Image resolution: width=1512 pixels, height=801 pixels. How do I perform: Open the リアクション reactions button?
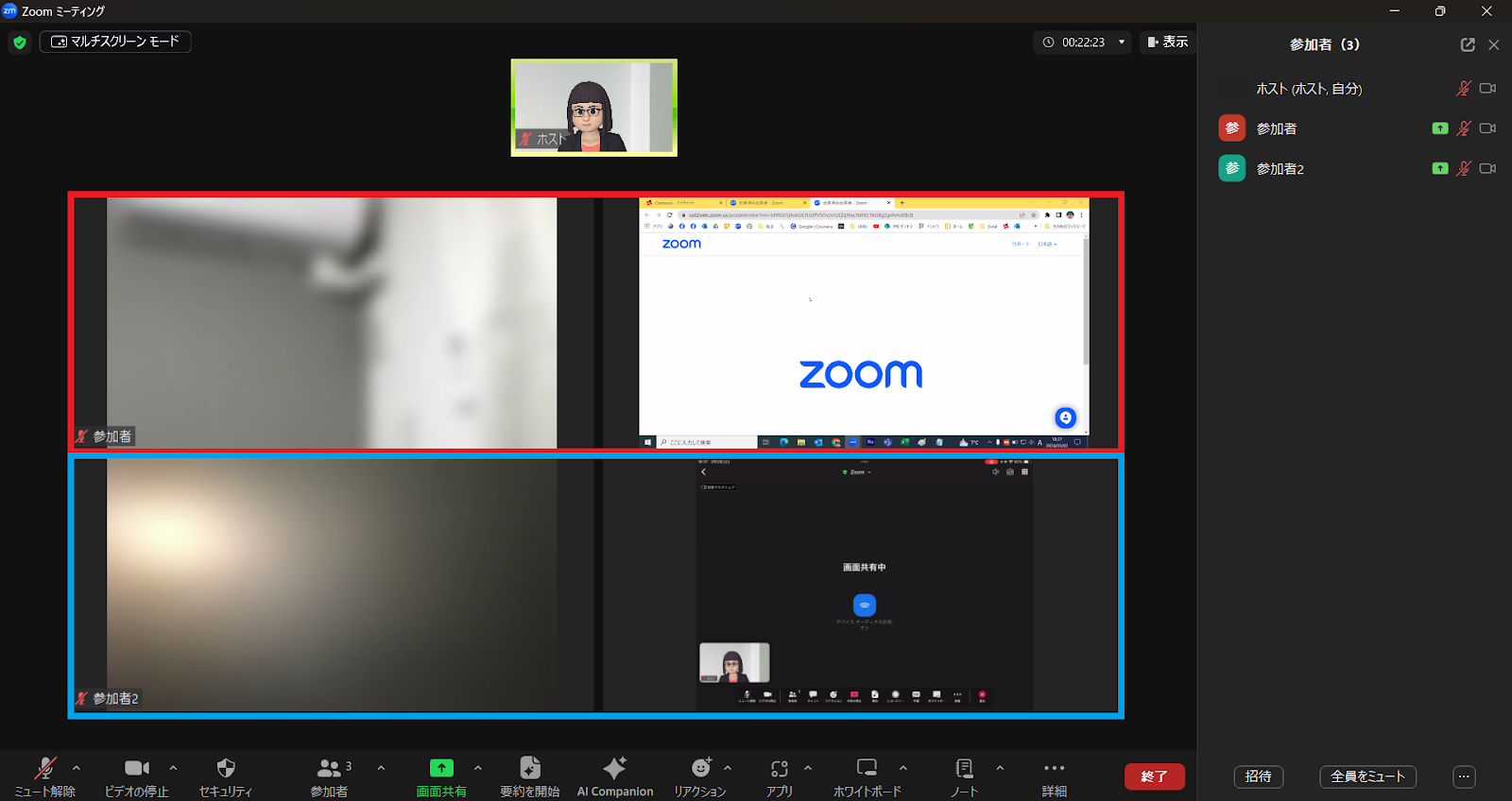(700, 776)
